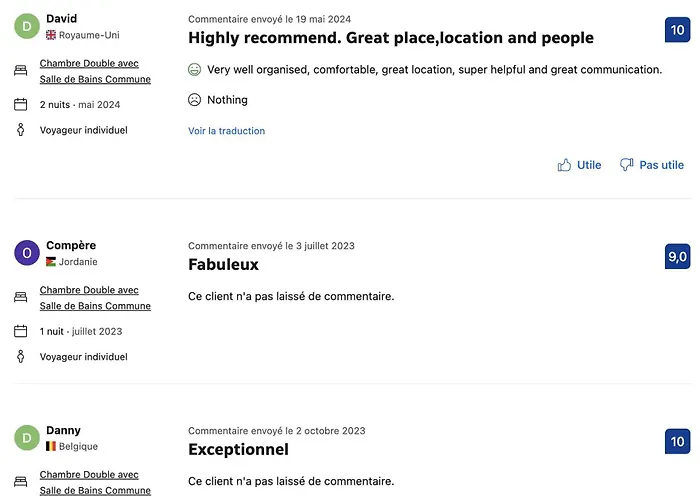Click the Jordan flag next to Jordanie
700x500 pixels.
[51, 262]
